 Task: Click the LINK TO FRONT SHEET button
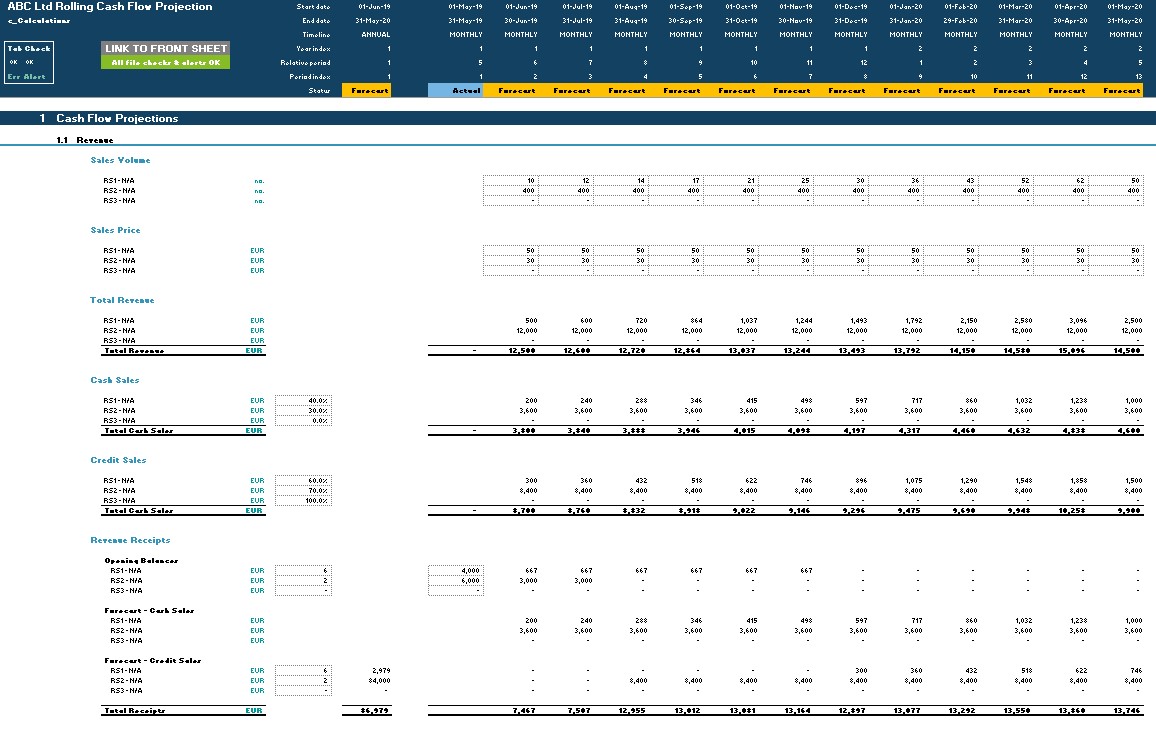click(166, 49)
